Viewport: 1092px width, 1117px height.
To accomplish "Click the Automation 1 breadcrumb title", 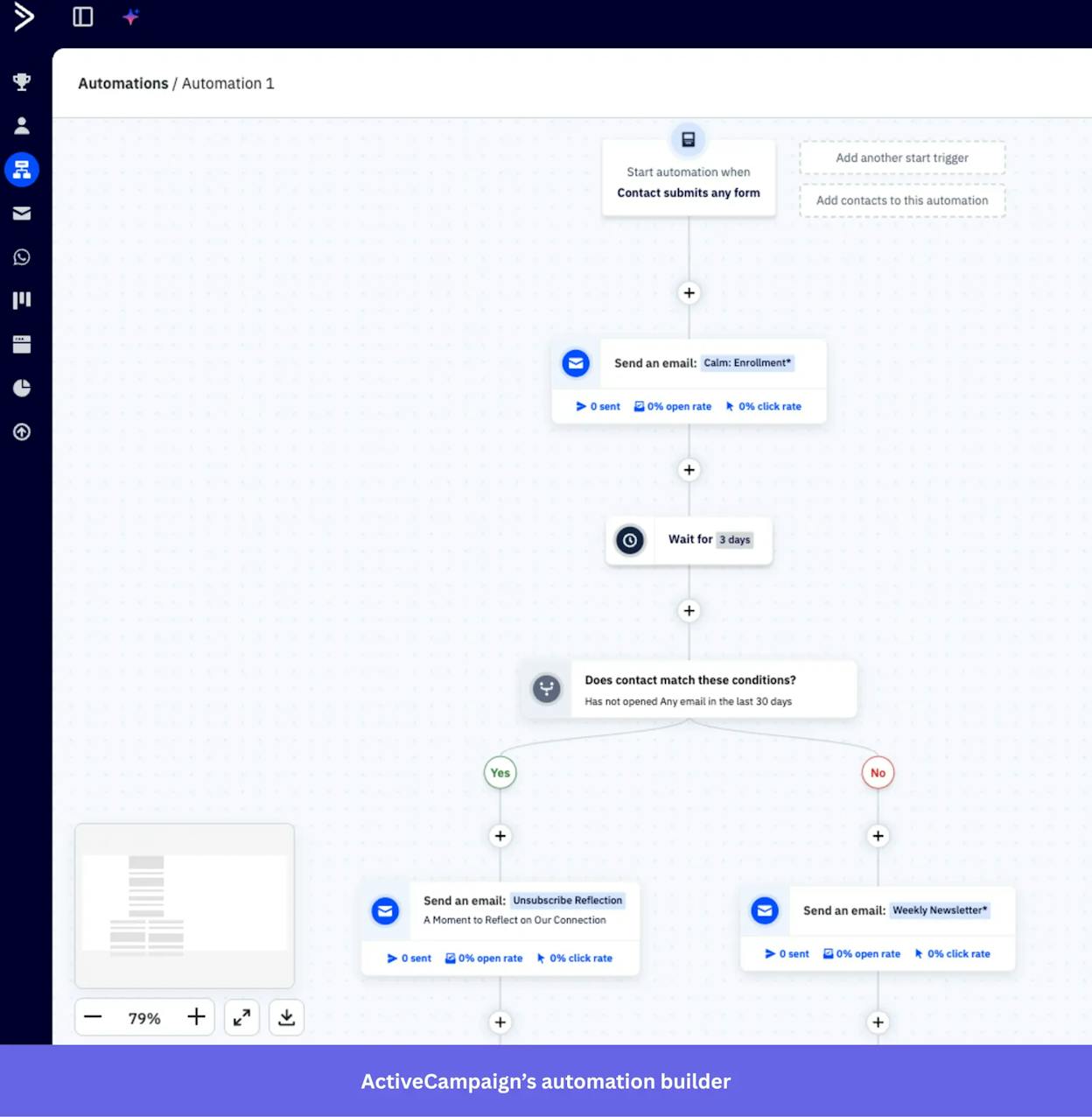I will pos(228,83).
